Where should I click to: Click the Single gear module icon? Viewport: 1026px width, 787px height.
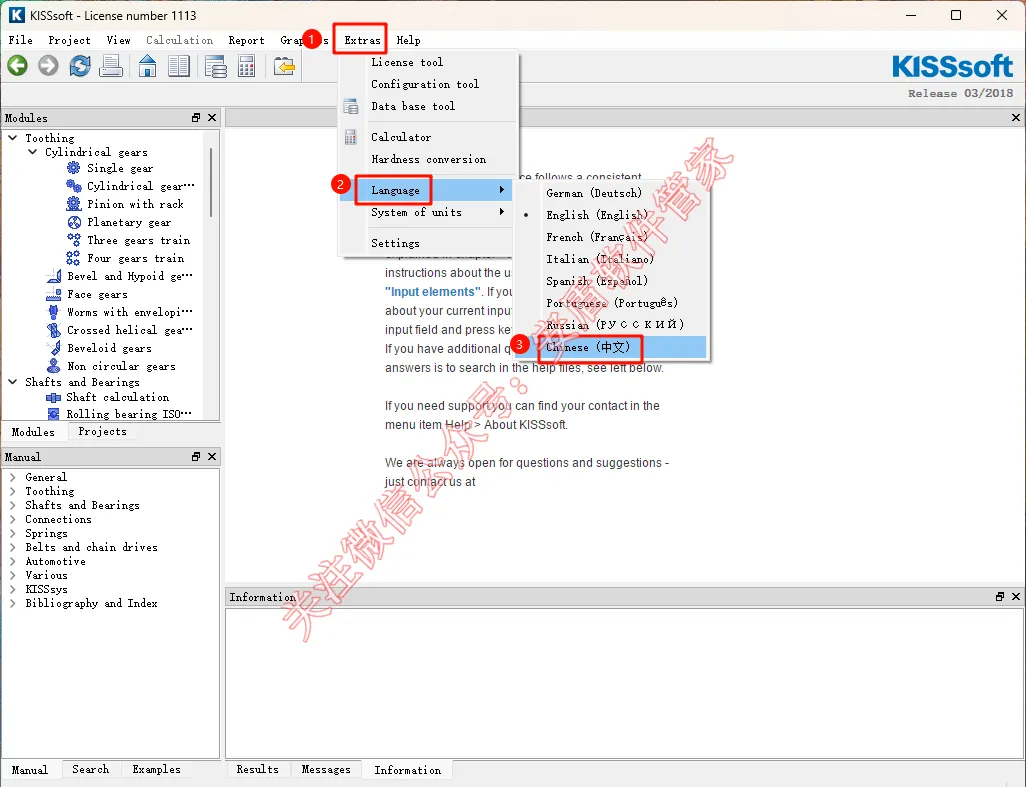[x=74, y=168]
